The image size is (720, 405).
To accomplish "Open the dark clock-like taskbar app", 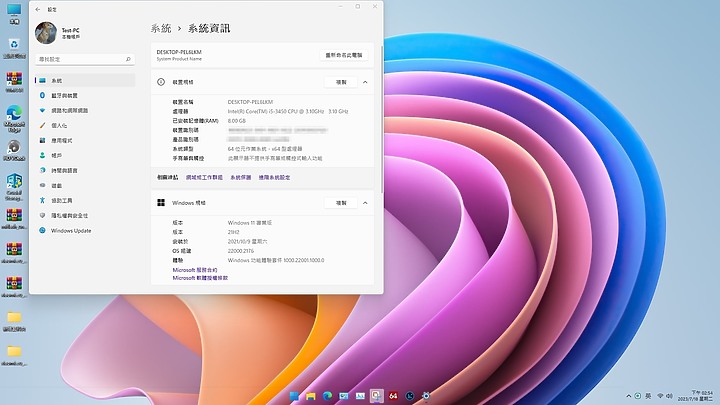I will [410, 396].
